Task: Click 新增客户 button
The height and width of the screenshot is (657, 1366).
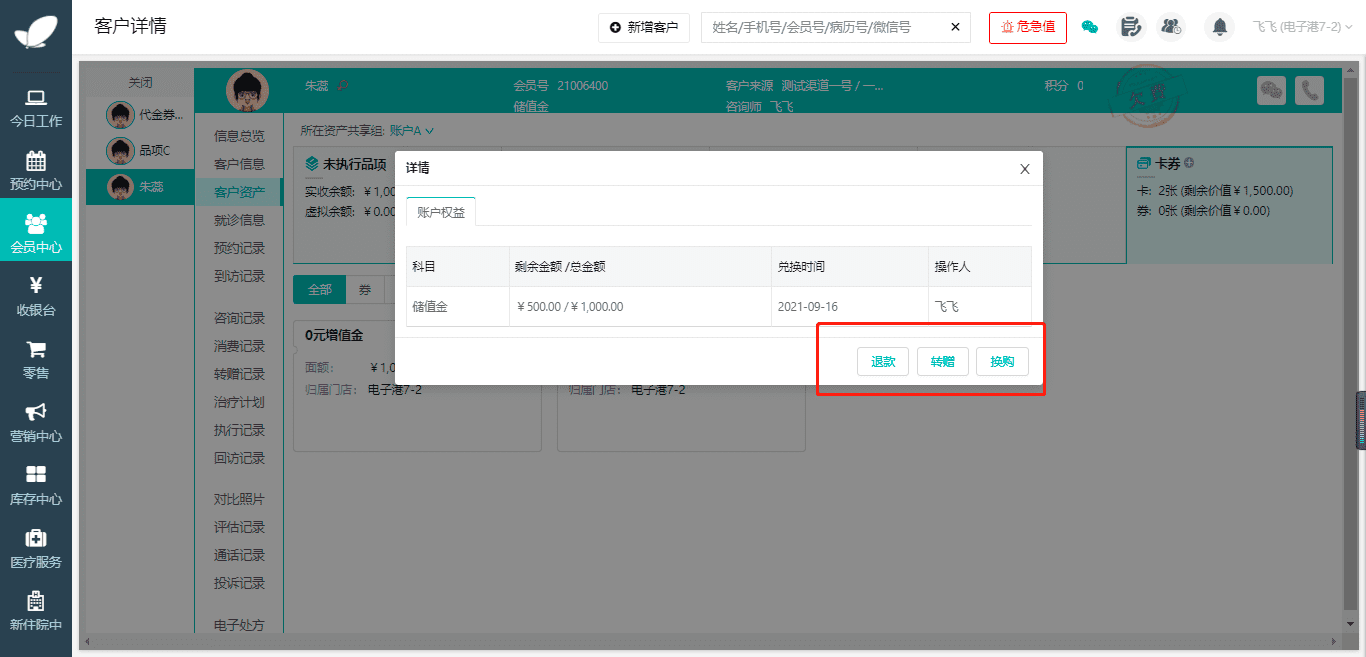Action: click(644, 27)
